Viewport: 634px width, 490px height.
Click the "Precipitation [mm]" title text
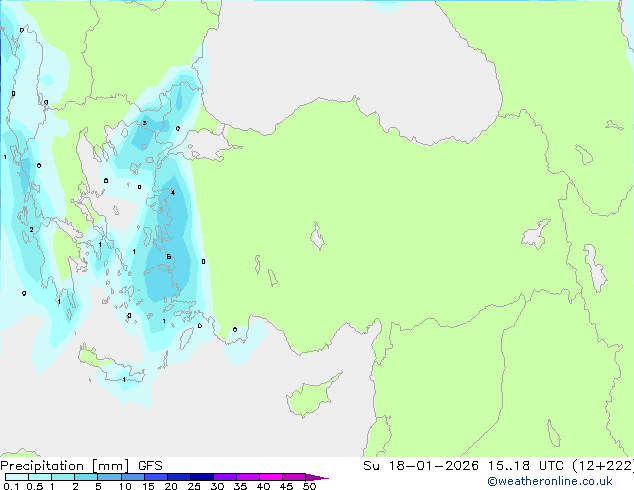65,466
